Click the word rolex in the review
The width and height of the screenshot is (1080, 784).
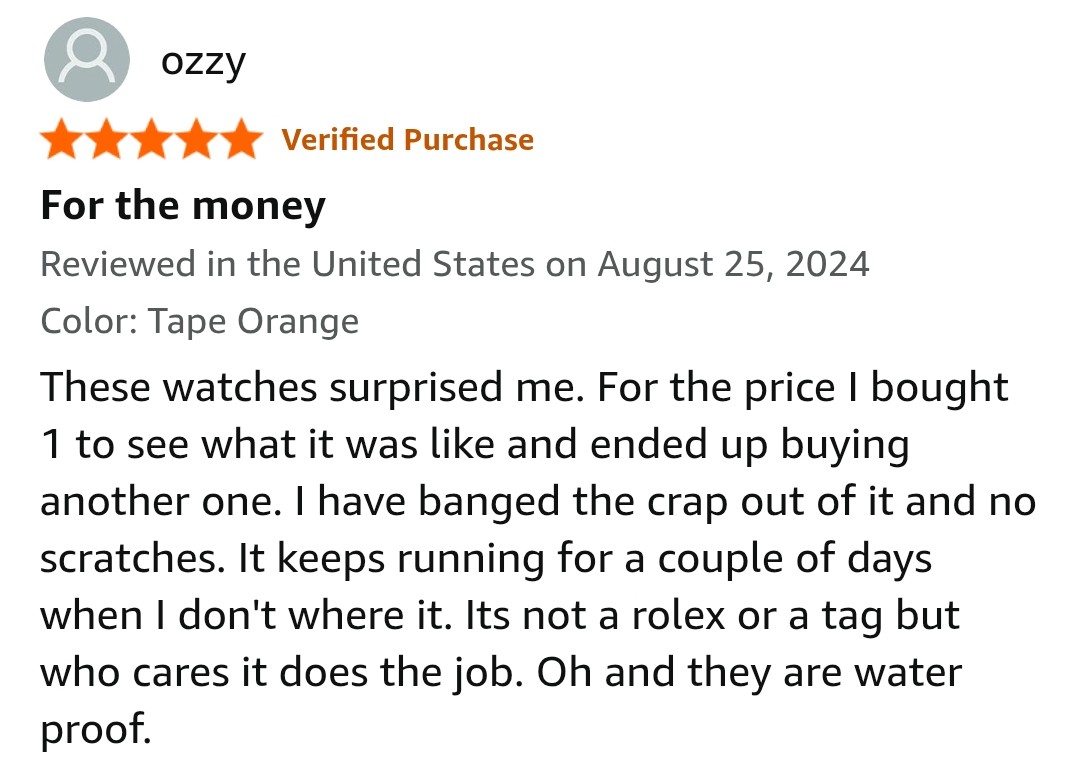coord(678,616)
